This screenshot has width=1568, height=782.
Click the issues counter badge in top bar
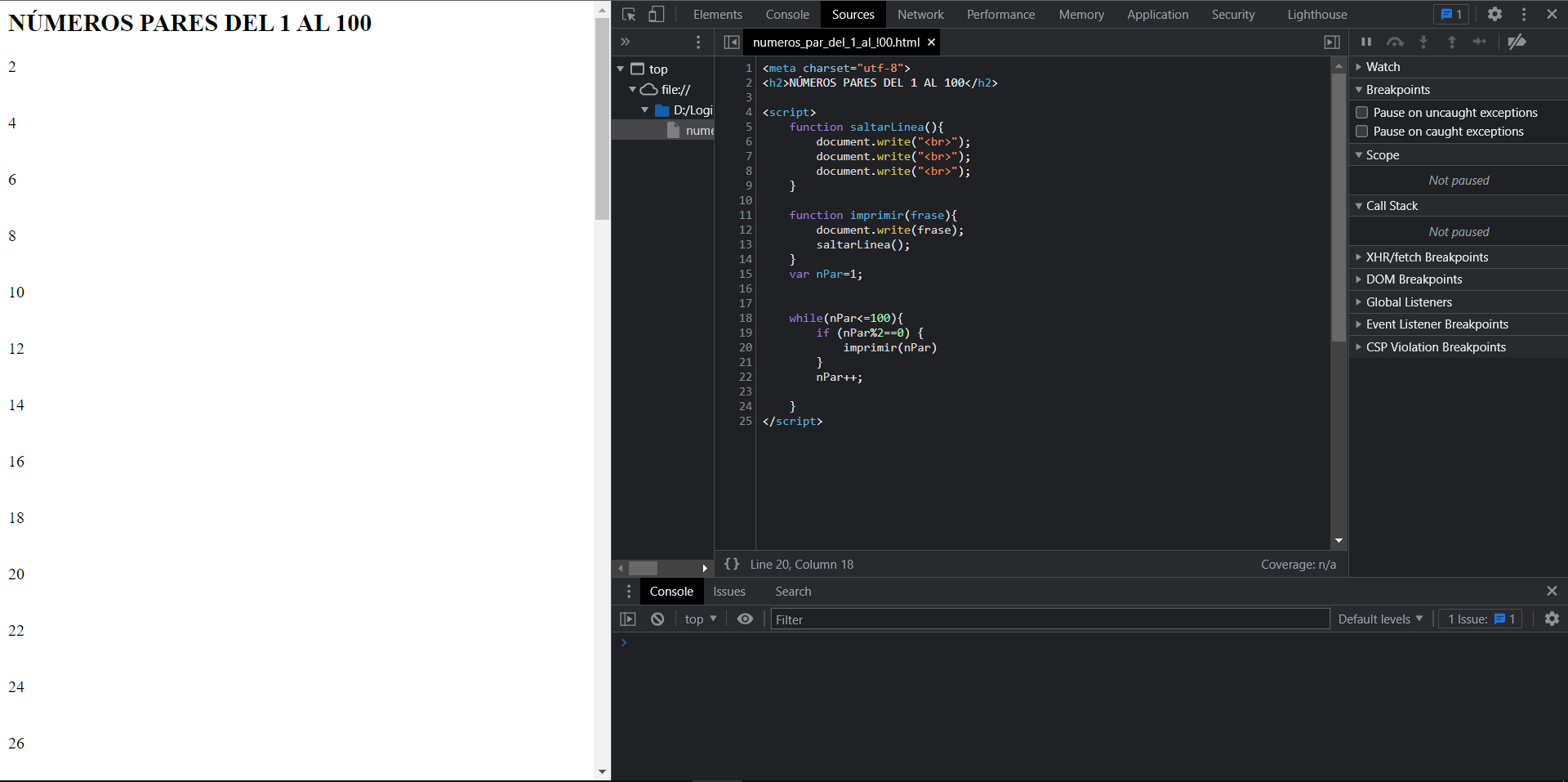pyautogui.click(x=1451, y=14)
